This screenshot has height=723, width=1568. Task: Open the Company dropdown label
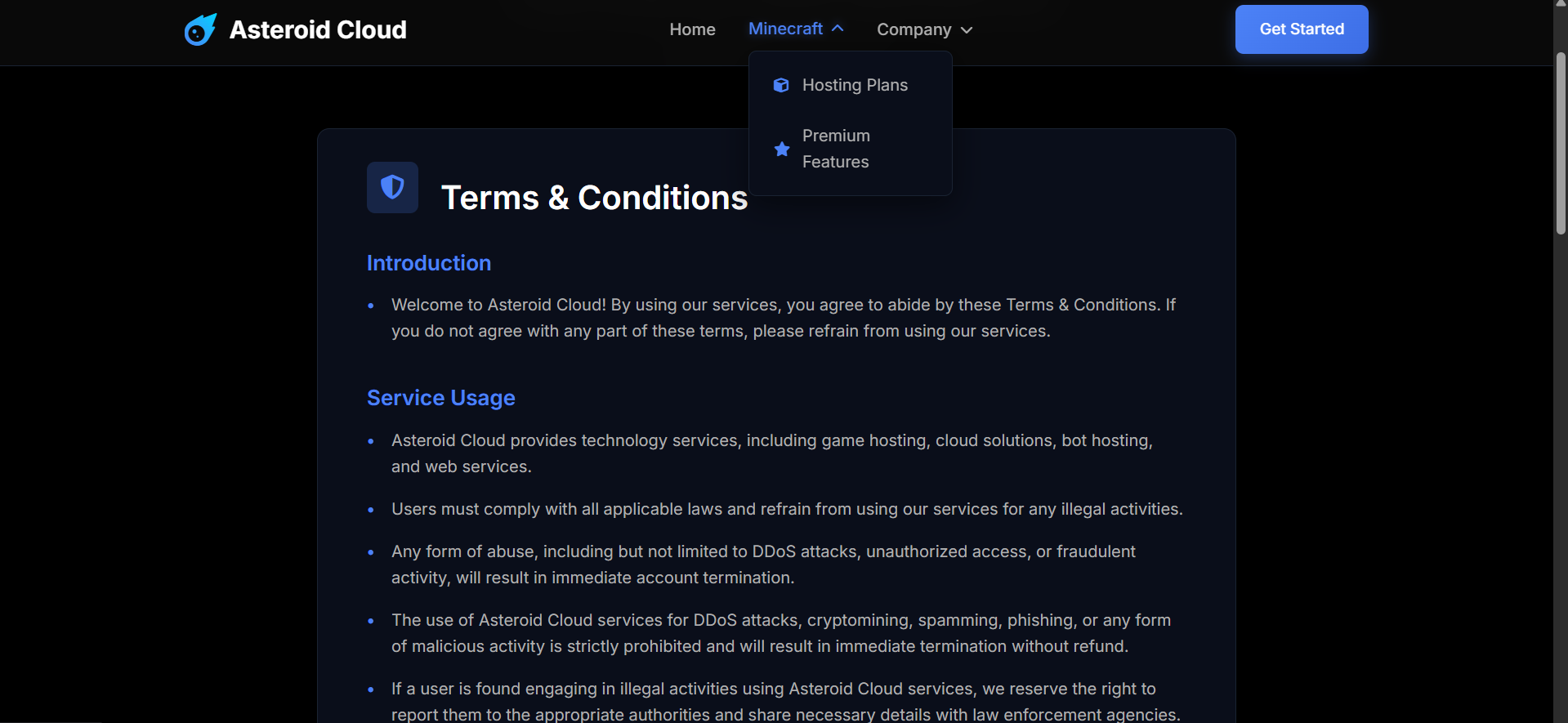coord(914,29)
